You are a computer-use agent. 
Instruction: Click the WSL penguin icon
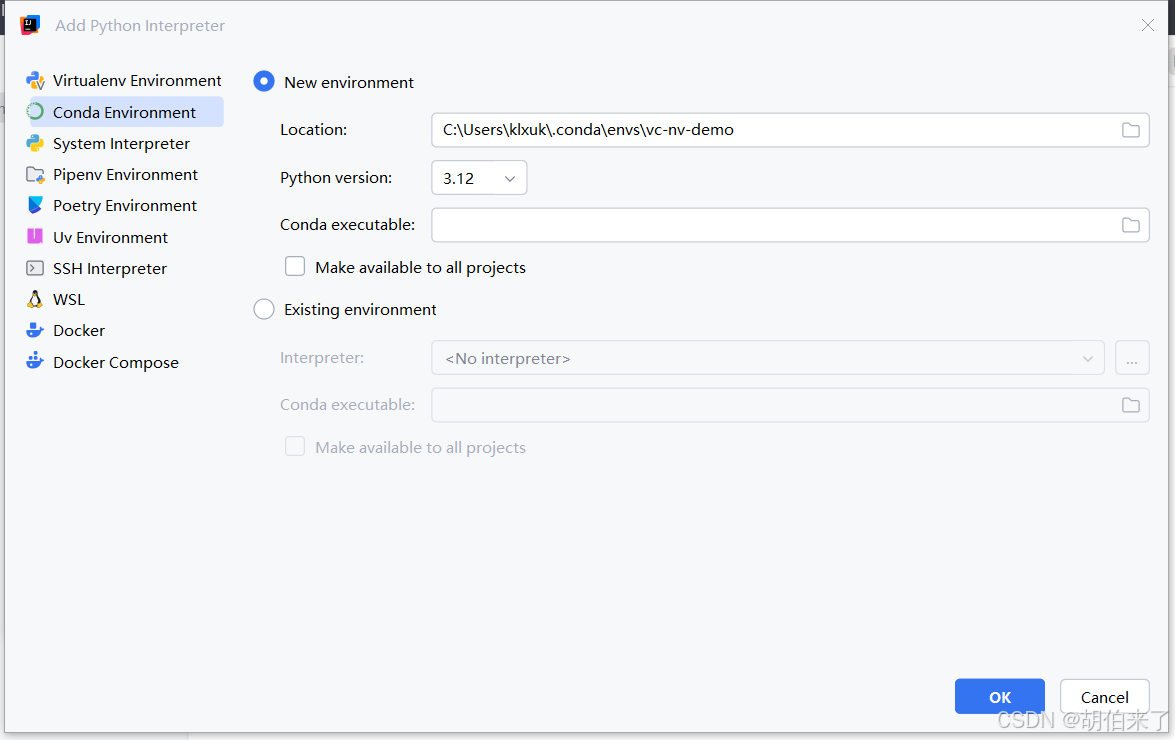click(35, 300)
